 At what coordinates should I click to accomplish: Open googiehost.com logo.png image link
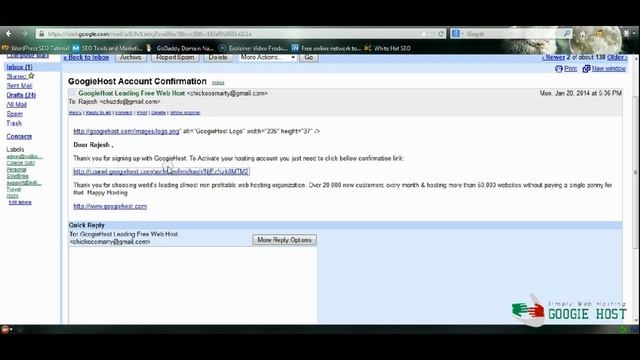pos(126,131)
